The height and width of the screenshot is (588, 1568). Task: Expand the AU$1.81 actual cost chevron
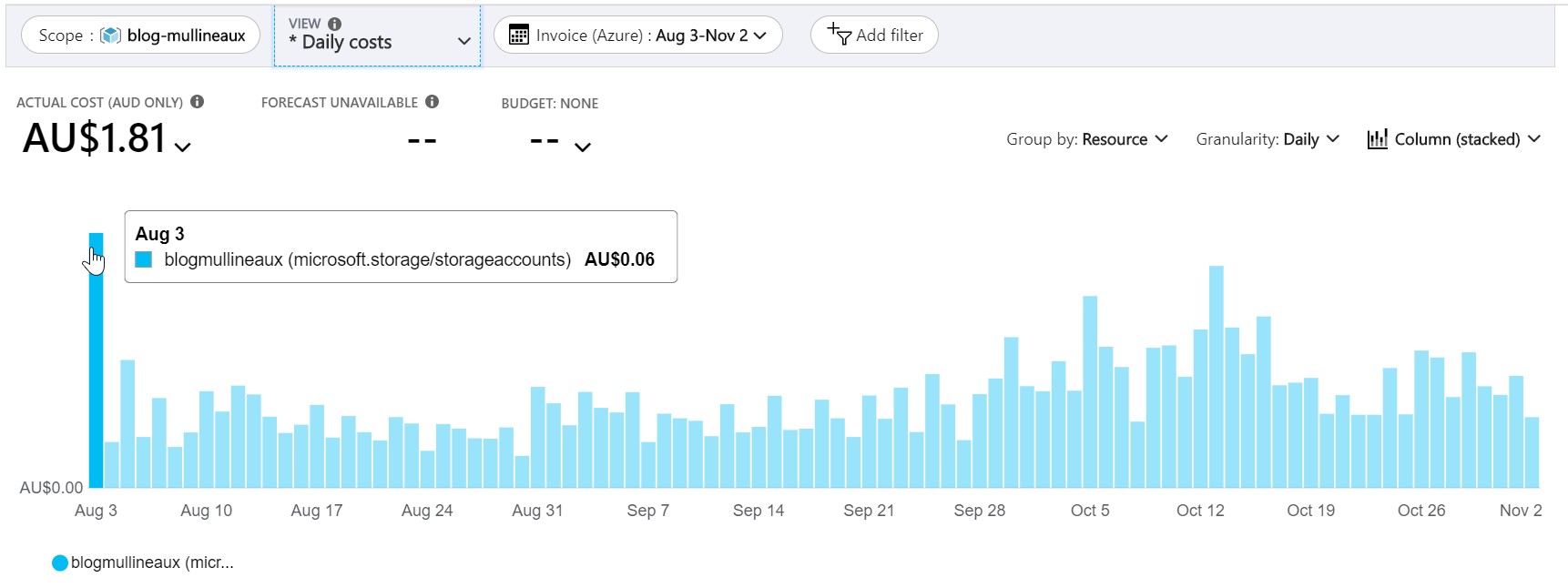point(183,147)
